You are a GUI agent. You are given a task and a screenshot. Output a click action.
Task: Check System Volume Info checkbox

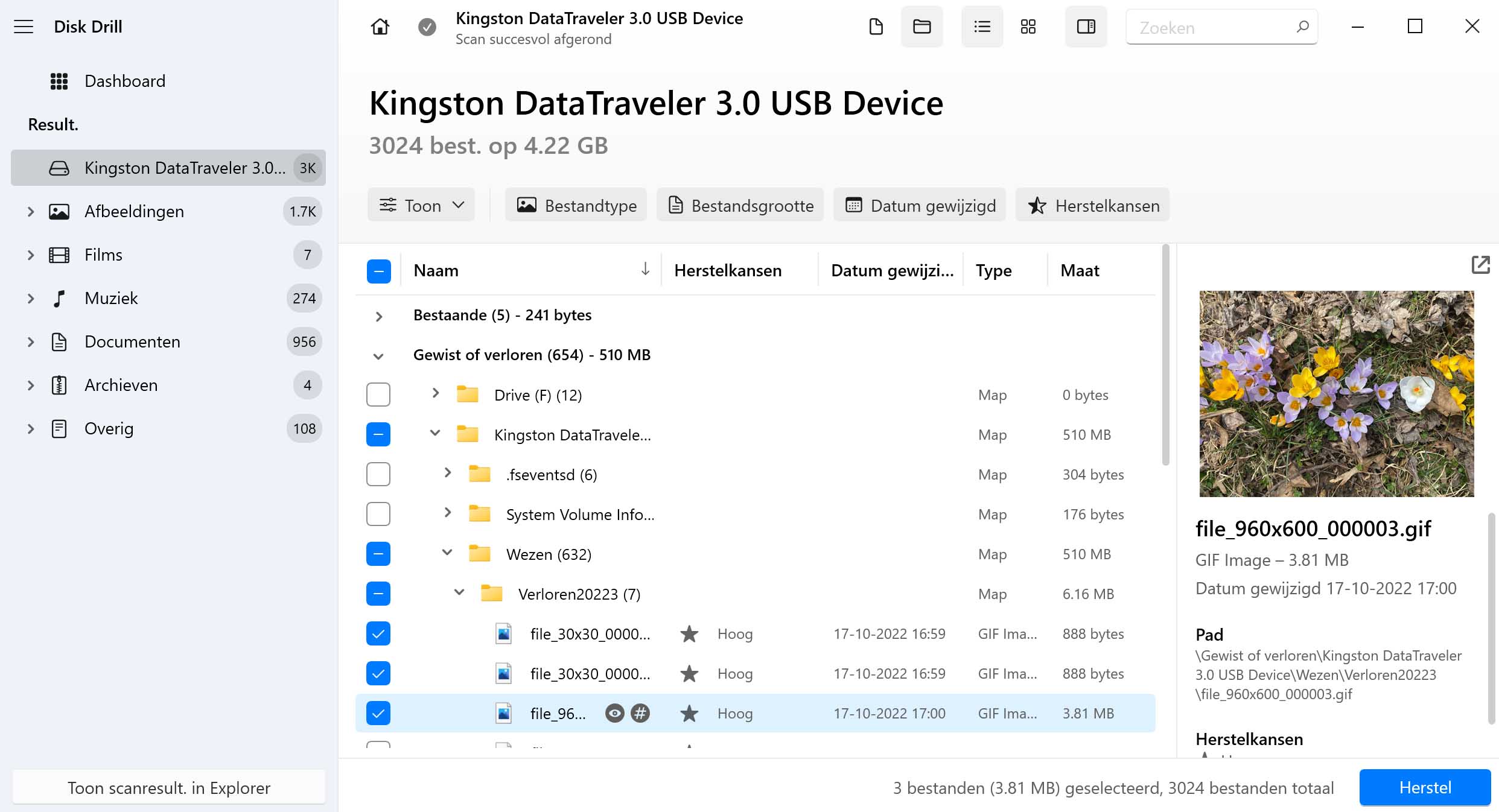pos(378,514)
